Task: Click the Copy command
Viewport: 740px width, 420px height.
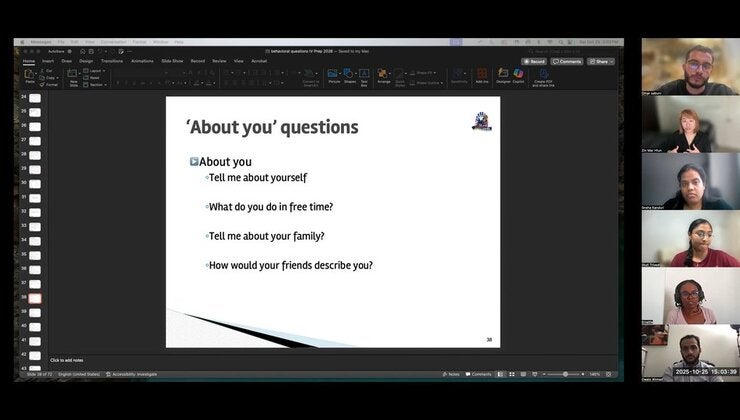Action: click(x=49, y=78)
